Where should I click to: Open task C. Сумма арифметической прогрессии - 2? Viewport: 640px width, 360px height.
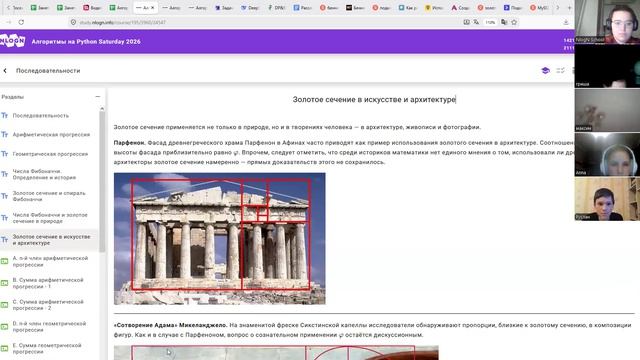tap(49, 305)
